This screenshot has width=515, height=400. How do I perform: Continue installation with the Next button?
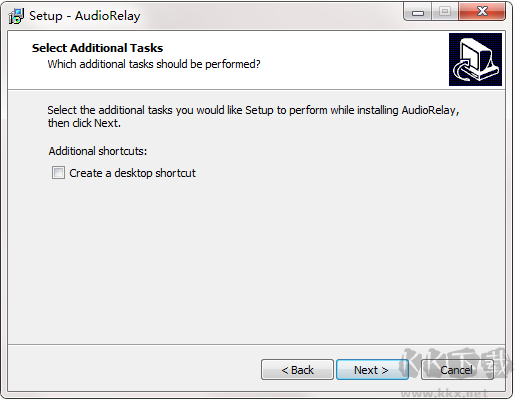(372, 370)
